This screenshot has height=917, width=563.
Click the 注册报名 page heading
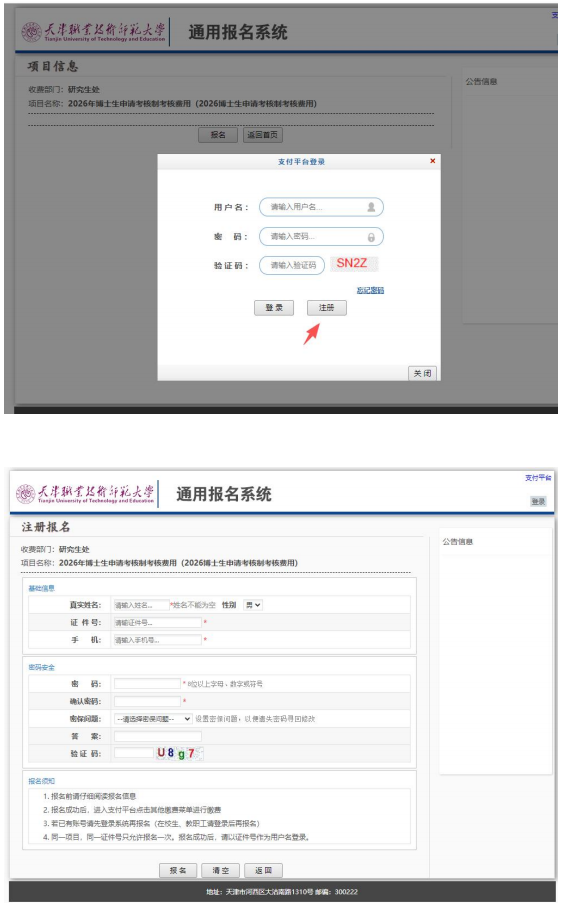click(x=46, y=527)
